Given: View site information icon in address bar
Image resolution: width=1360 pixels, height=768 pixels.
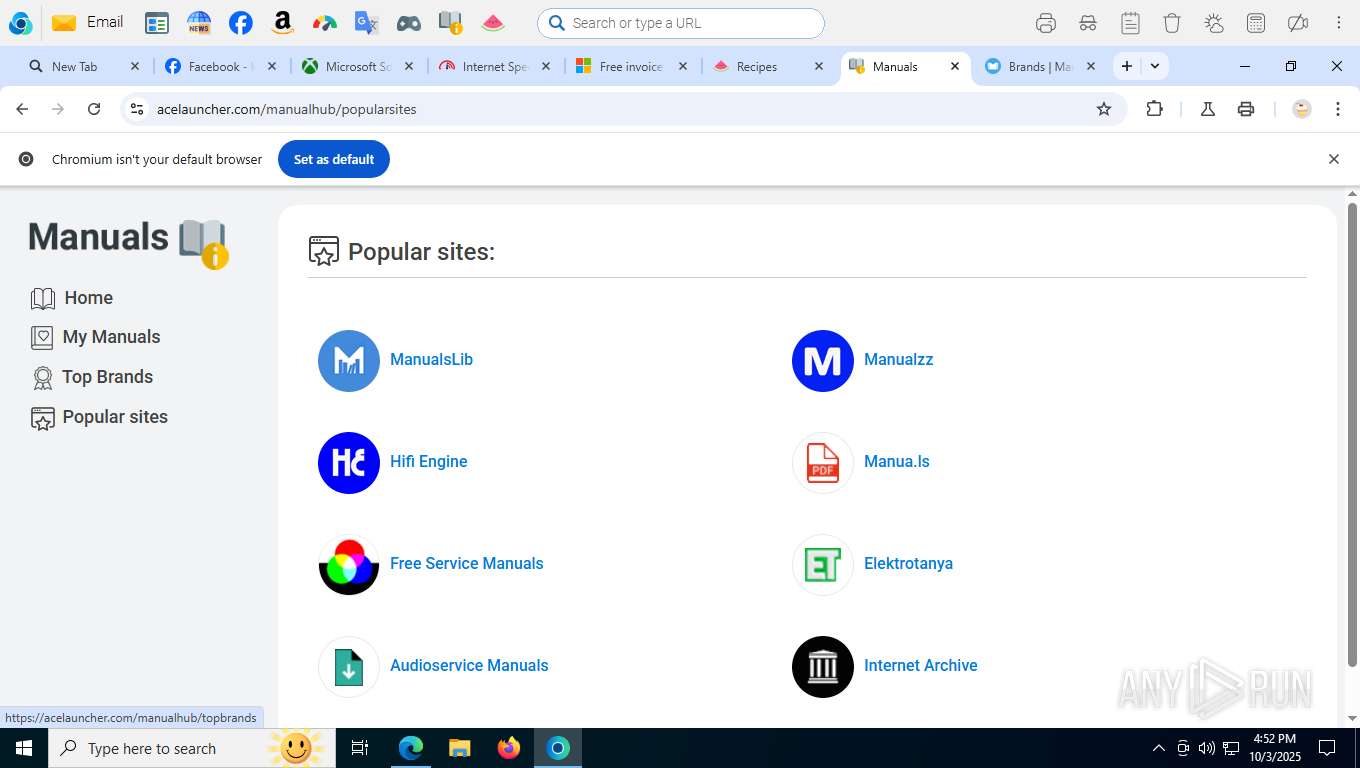Looking at the screenshot, I should click(x=137, y=109).
